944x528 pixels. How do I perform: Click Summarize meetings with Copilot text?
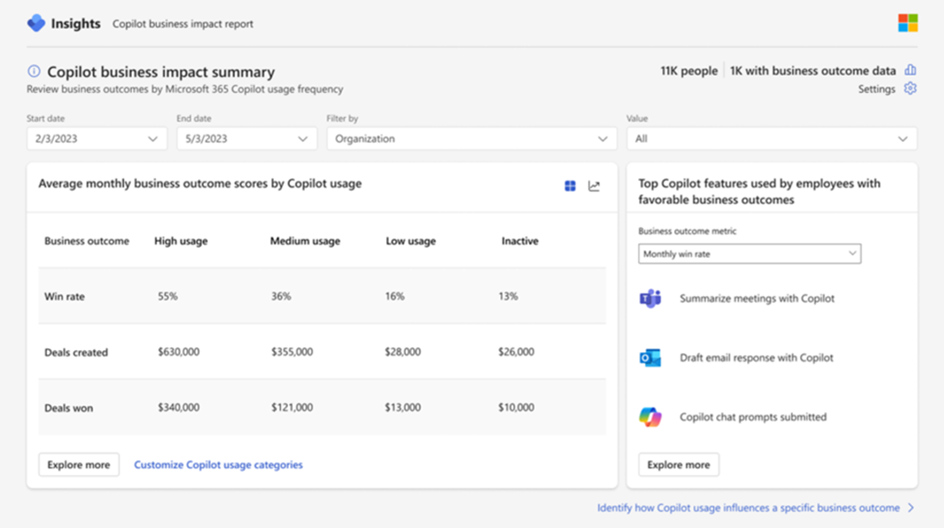[x=757, y=298]
